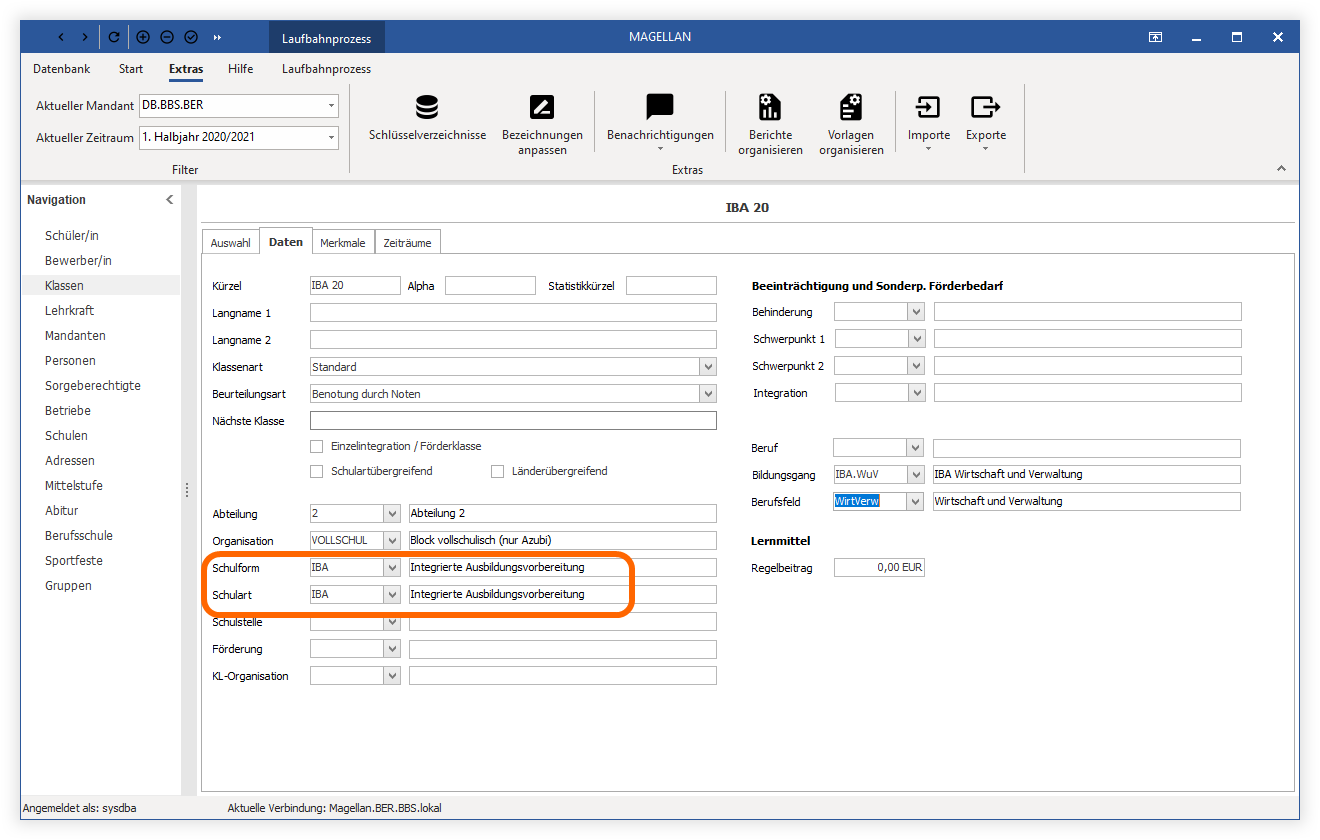Open the Klassenart dropdown arrow
This screenshot has width=1320, height=840.
pos(708,367)
